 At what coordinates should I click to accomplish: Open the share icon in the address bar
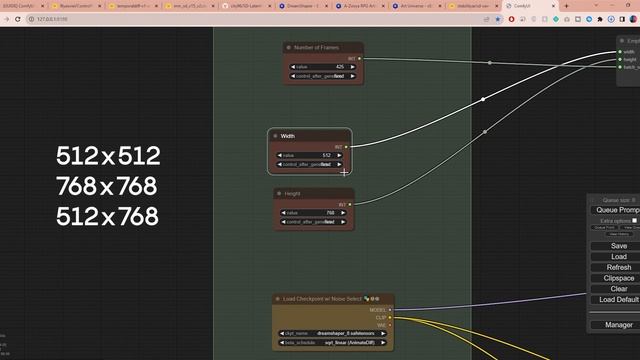486,19
